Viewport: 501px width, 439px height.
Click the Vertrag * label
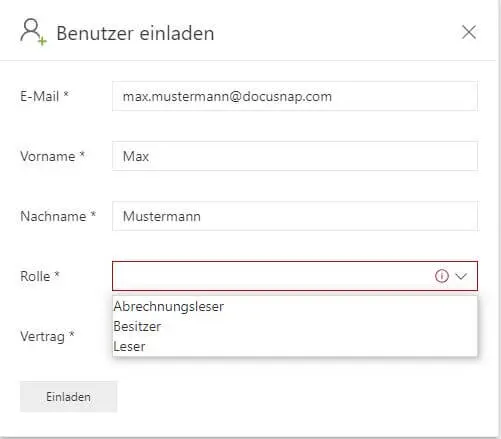[x=47, y=336]
